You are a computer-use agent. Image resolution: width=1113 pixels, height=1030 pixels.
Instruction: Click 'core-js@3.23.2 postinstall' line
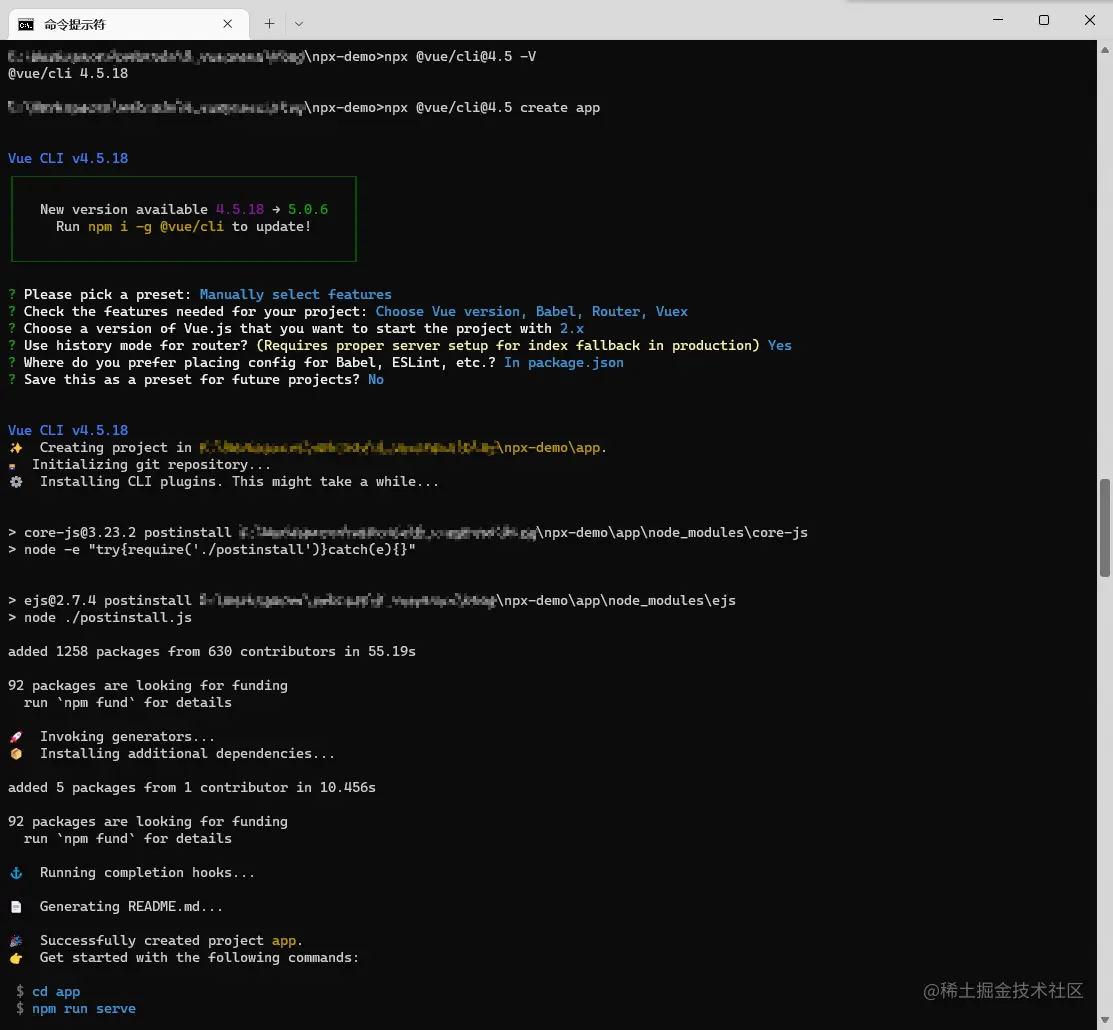click(x=407, y=532)
